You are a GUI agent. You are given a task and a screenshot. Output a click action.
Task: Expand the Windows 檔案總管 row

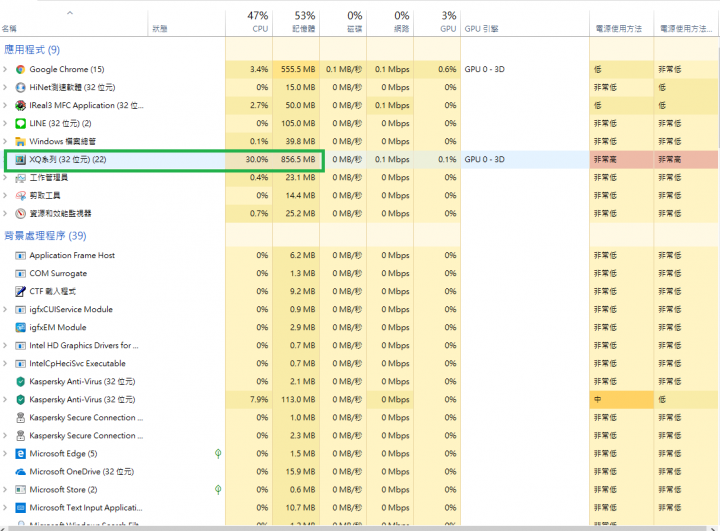coord(5,141)
